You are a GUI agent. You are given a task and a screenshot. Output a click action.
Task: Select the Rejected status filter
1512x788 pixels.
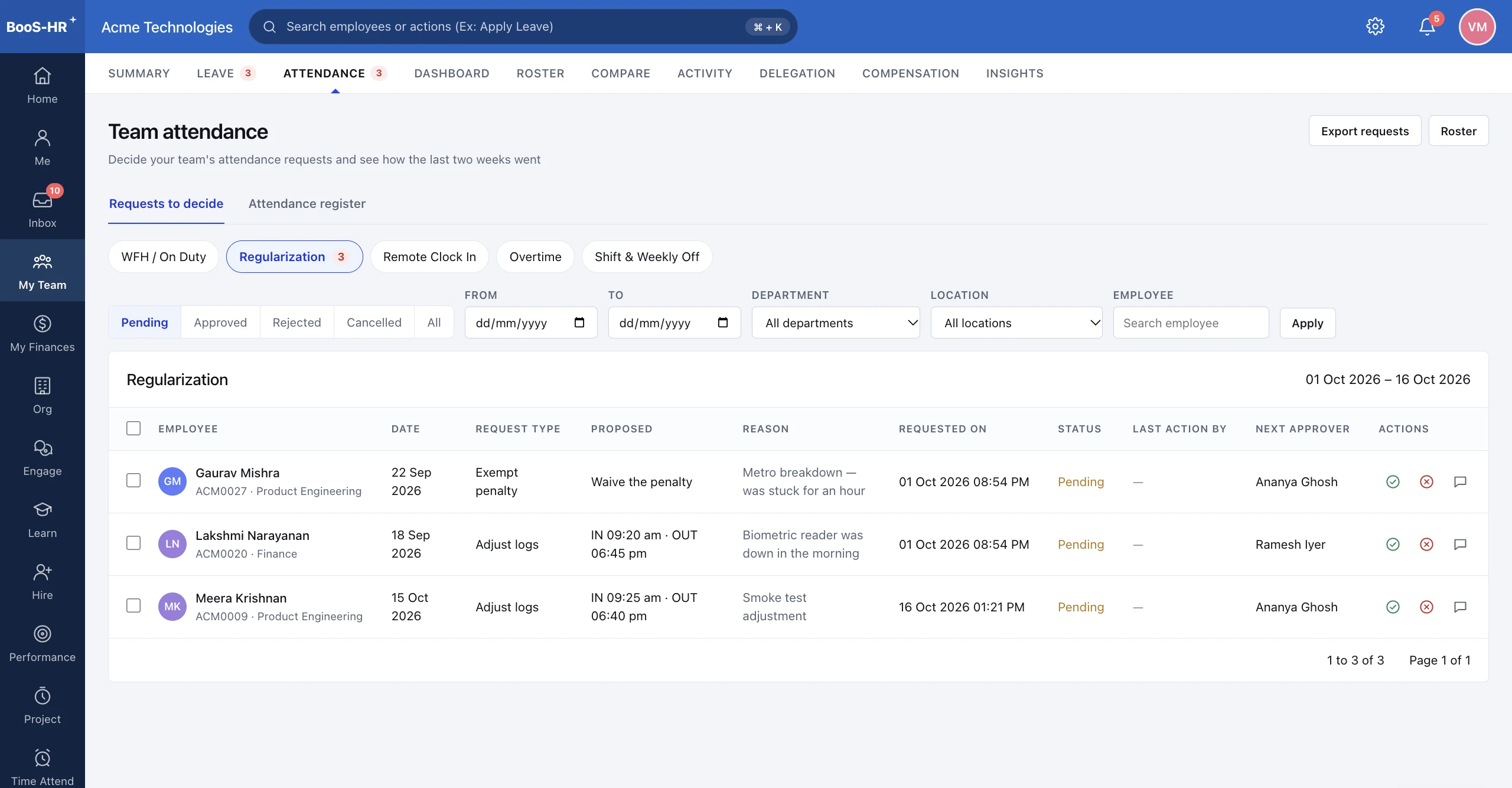296,323
